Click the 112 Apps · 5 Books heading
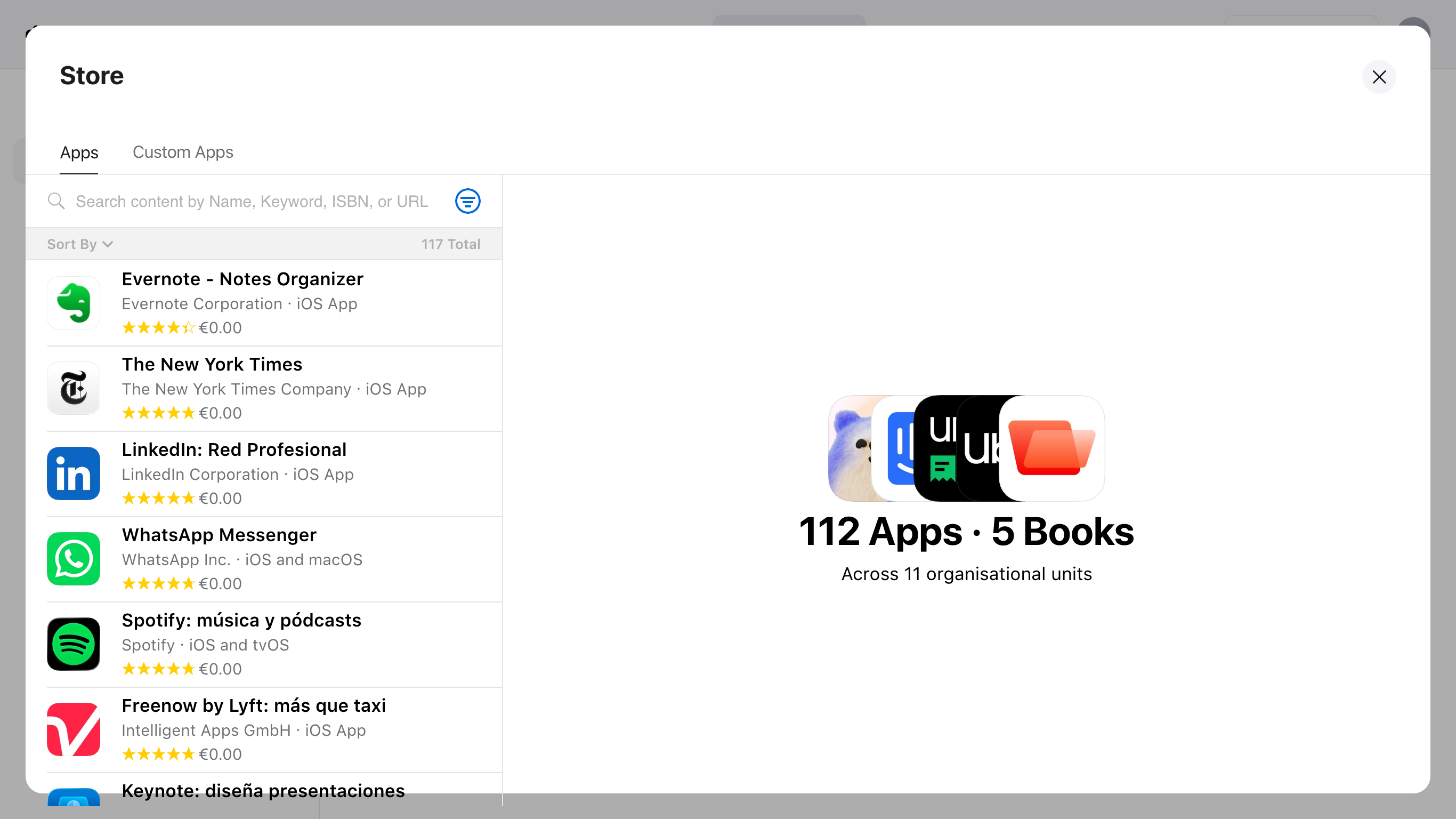Image resolution: width=1456 pixels, height=819 pixels. coord(967,532)
